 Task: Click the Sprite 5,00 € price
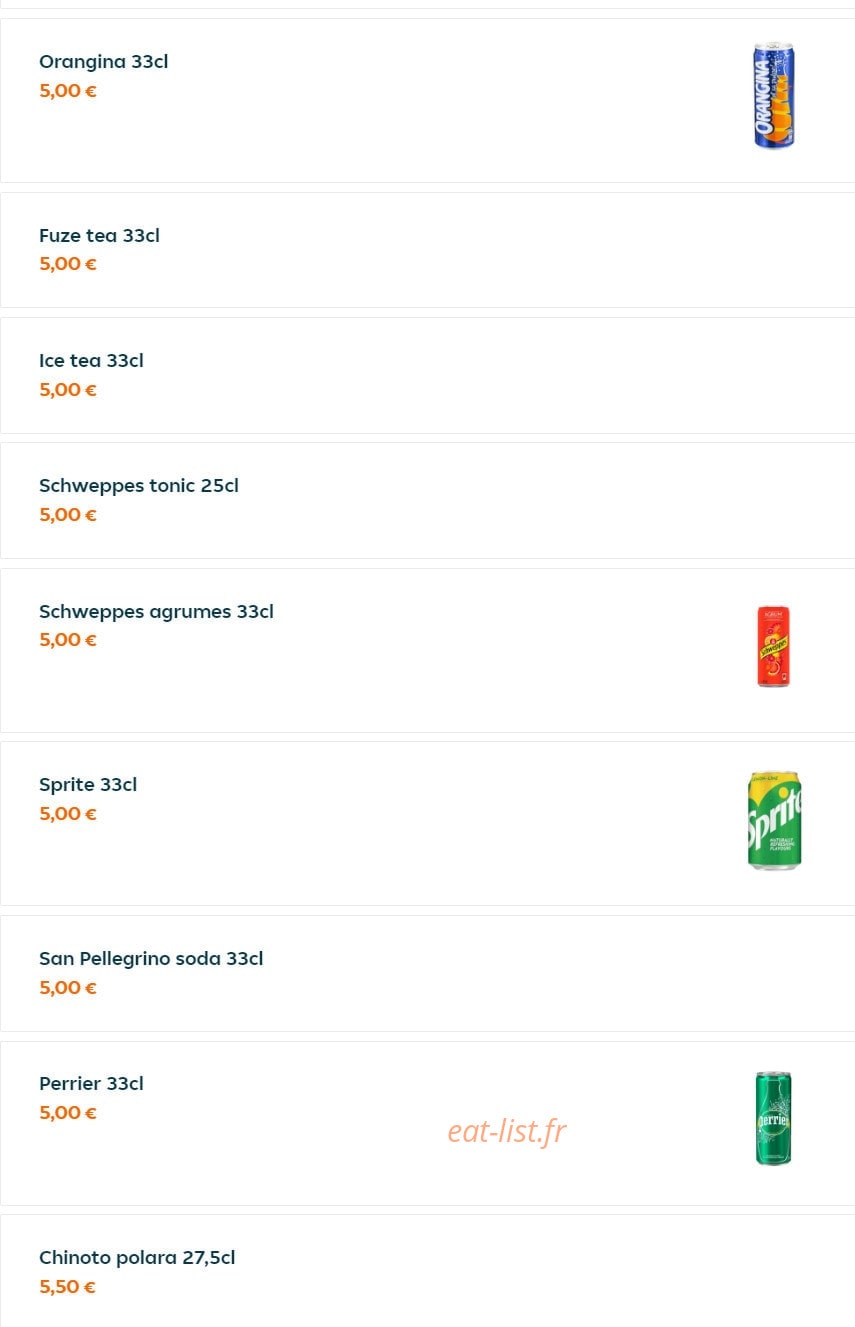(68, 814)
